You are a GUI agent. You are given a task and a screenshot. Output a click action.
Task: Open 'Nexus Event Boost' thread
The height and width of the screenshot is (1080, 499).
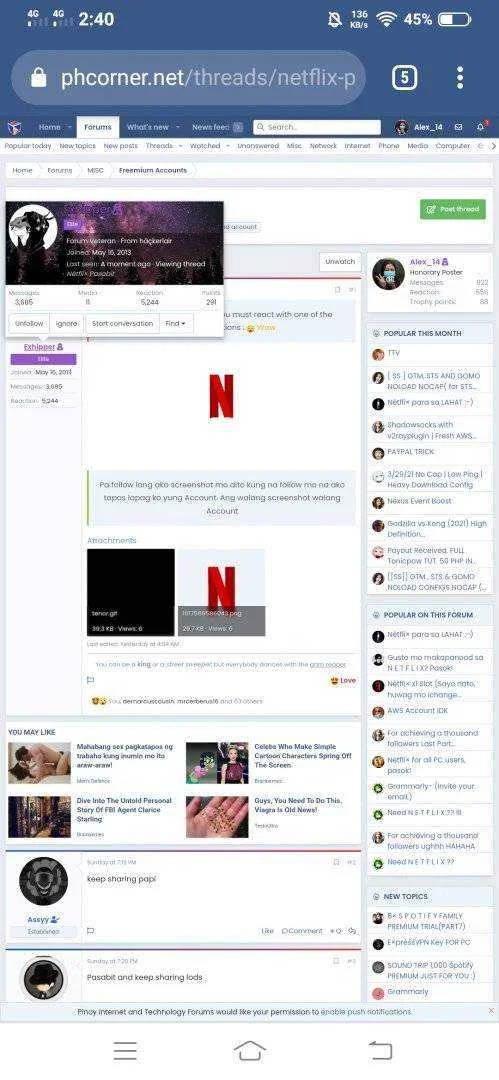pos(419,501)
